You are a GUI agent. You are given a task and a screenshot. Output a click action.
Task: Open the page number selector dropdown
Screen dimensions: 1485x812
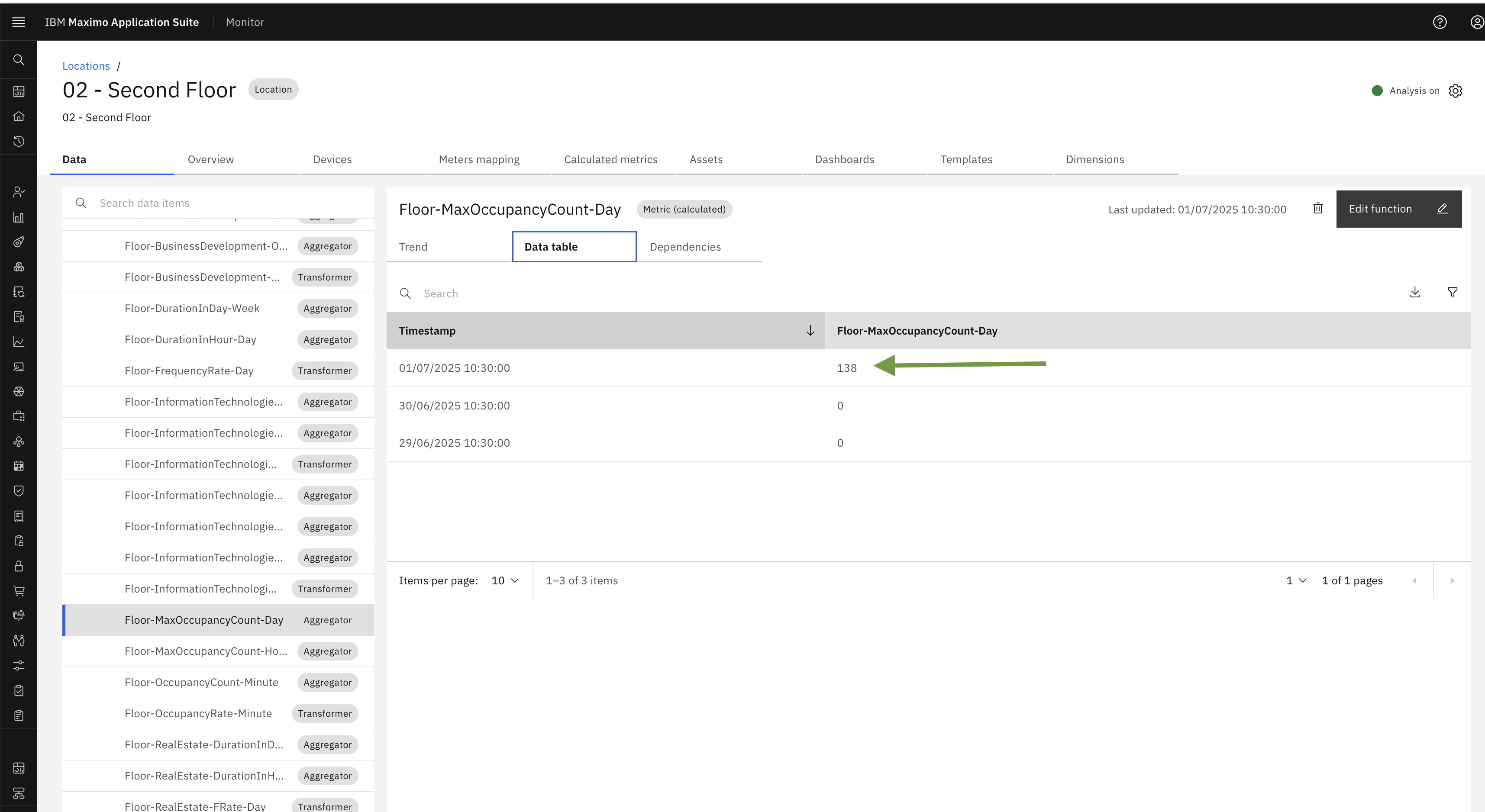(1296, 580)
